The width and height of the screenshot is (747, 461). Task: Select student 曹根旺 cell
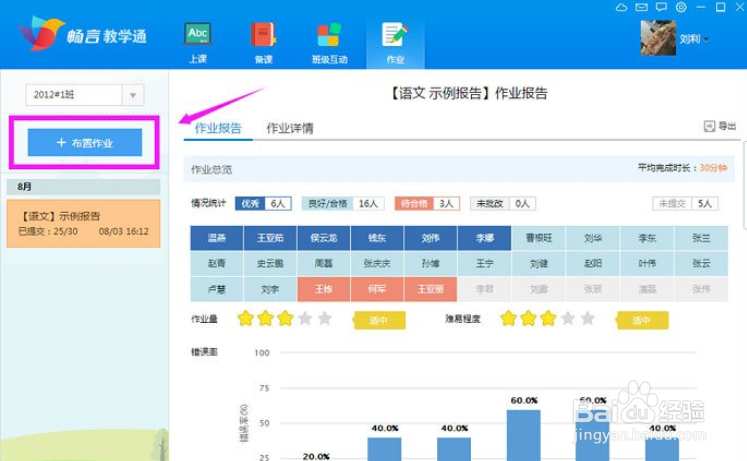[x=539, y=238]
